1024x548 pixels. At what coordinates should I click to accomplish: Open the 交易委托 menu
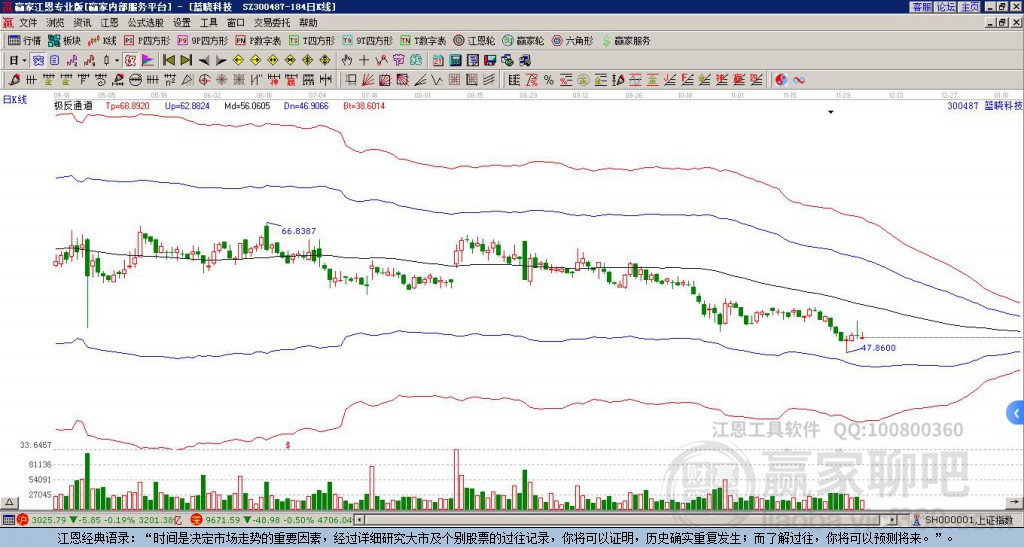point(272,23)
